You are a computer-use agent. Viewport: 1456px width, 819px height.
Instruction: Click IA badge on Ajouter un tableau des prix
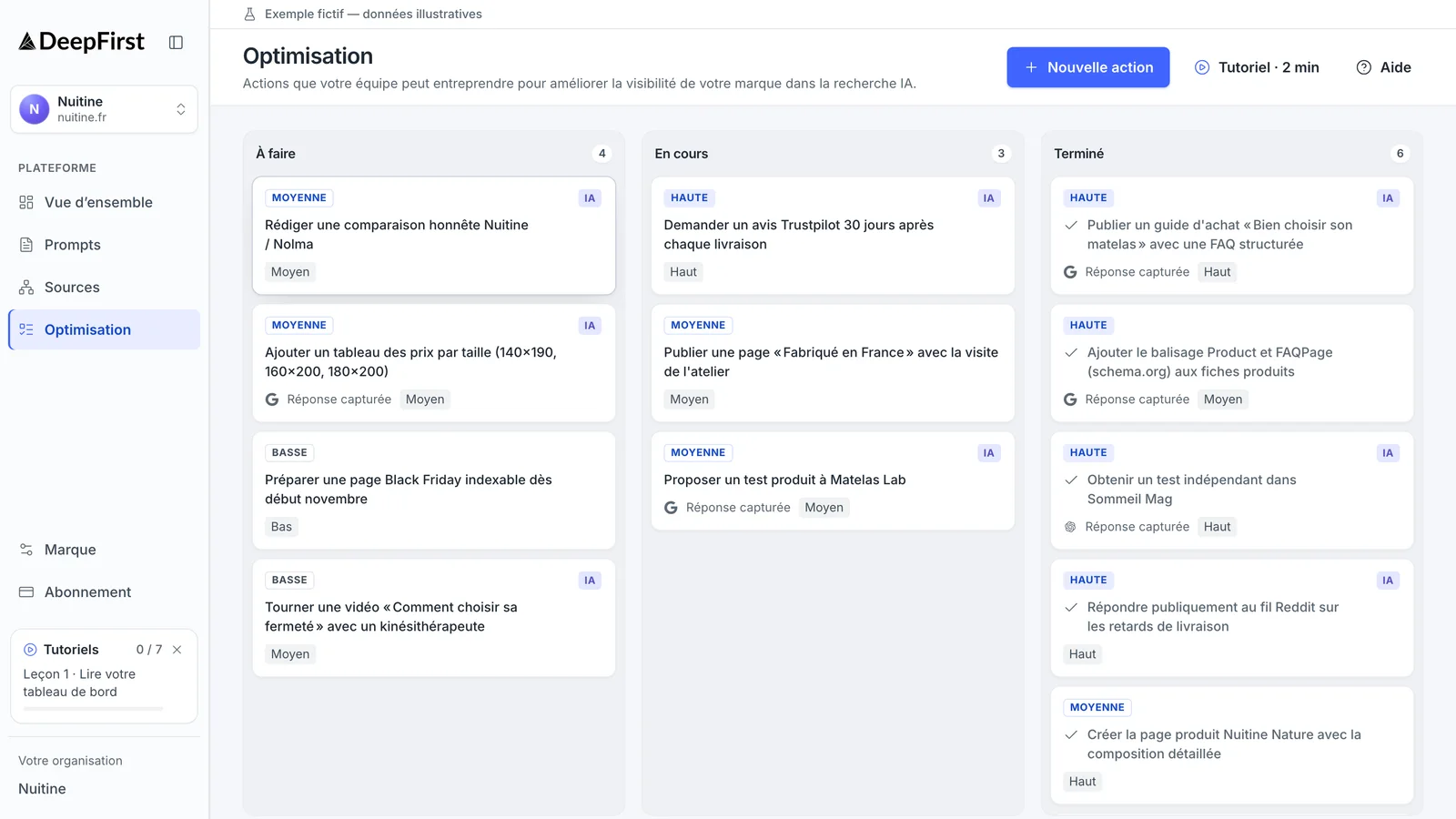[x=590, y=326]
